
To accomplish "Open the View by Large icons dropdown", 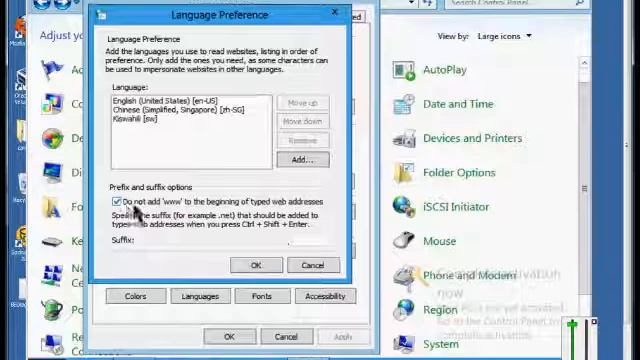I will tap(505, 36).
